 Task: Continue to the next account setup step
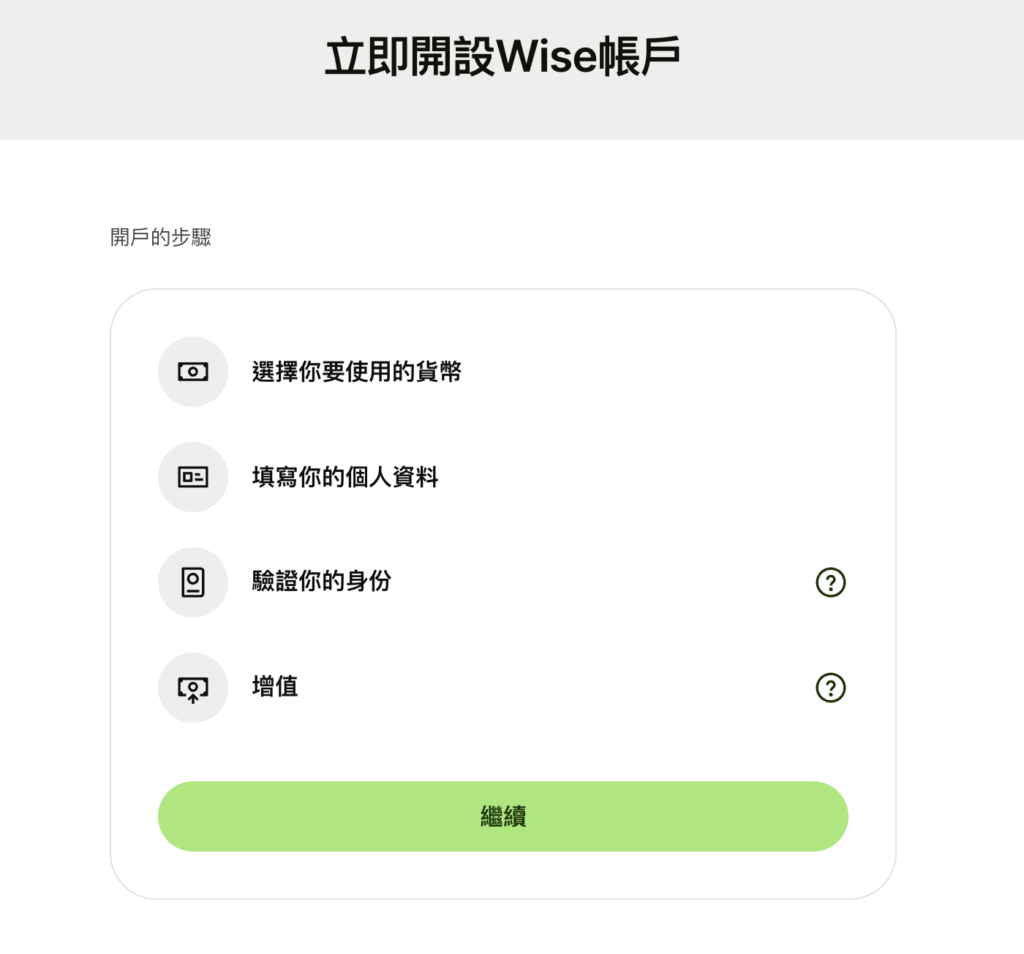(503, 816)
